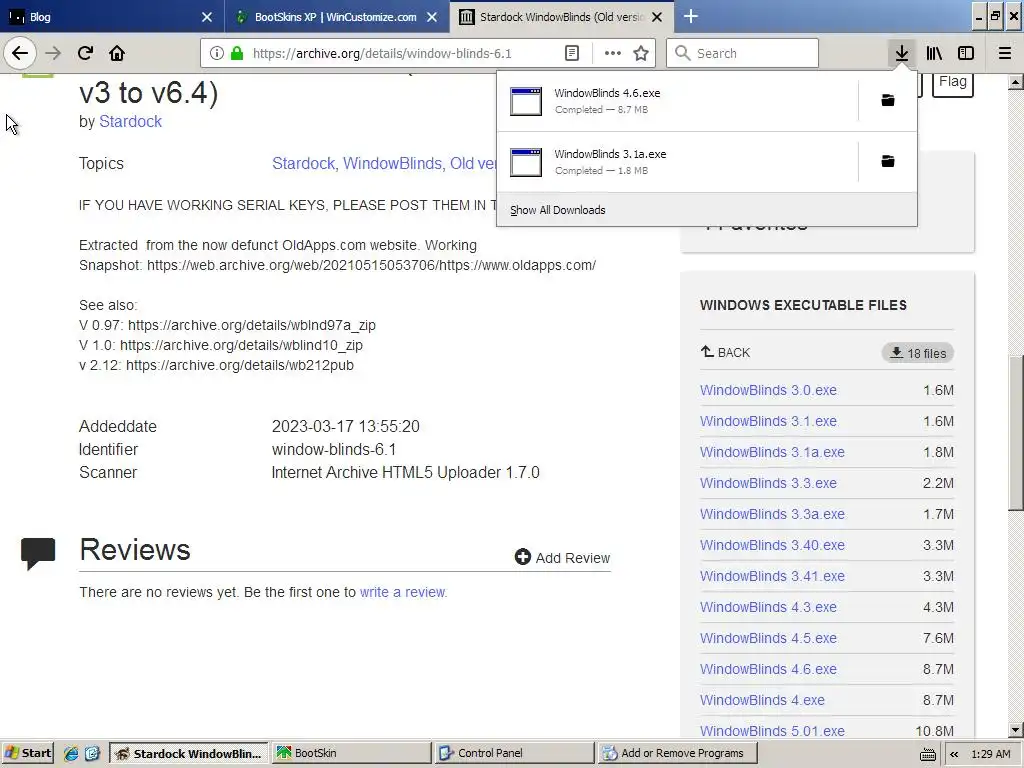Click the Add Review text link
This screenshot has height=768, width=1024.
coord(573,558)
